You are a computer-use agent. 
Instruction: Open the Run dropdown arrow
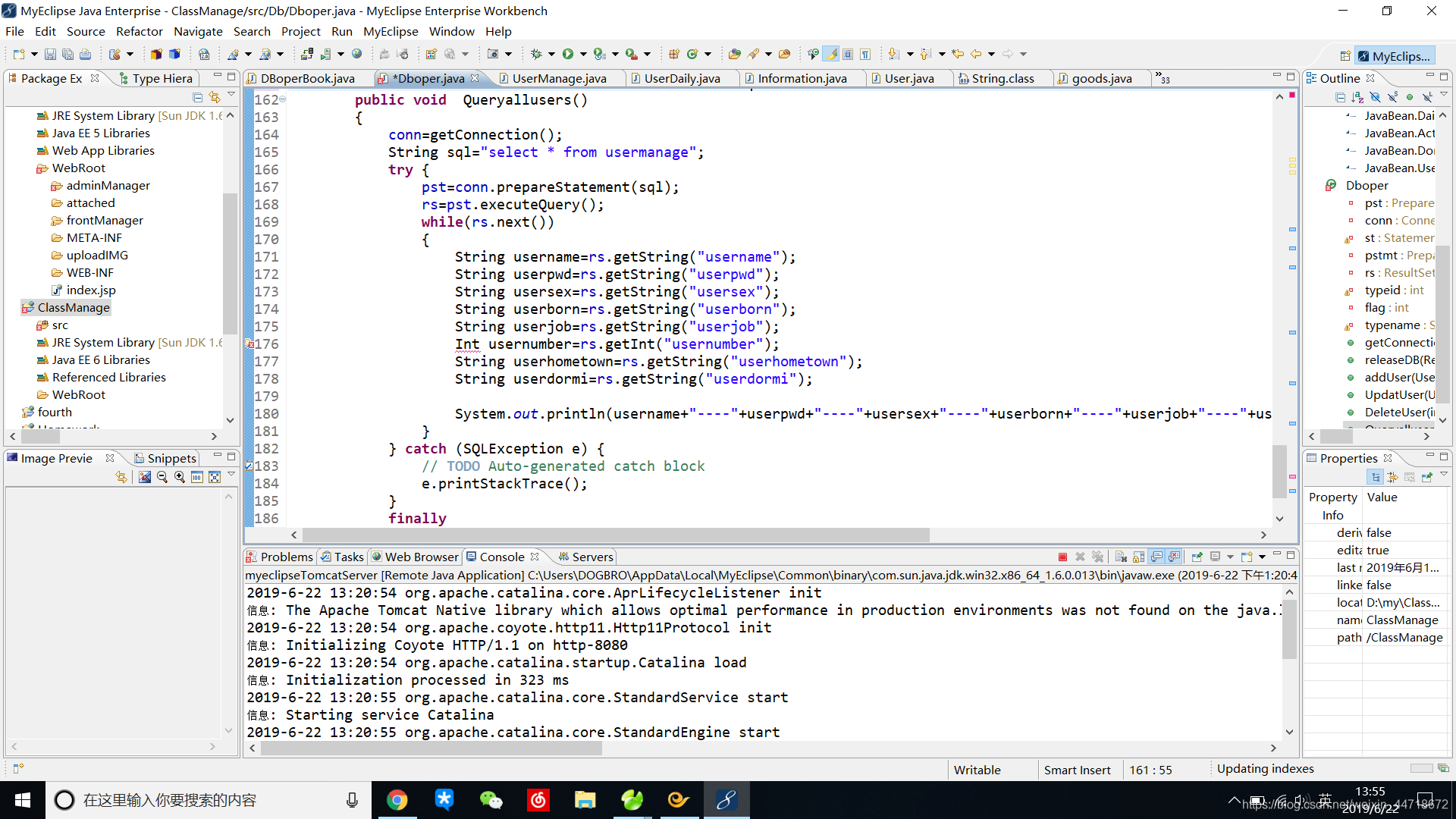tap(583, 54)
